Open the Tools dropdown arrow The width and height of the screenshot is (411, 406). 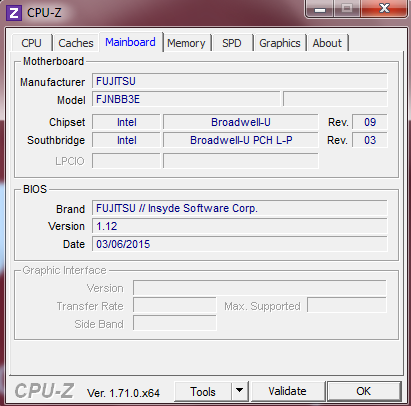(x=240, y=391)
